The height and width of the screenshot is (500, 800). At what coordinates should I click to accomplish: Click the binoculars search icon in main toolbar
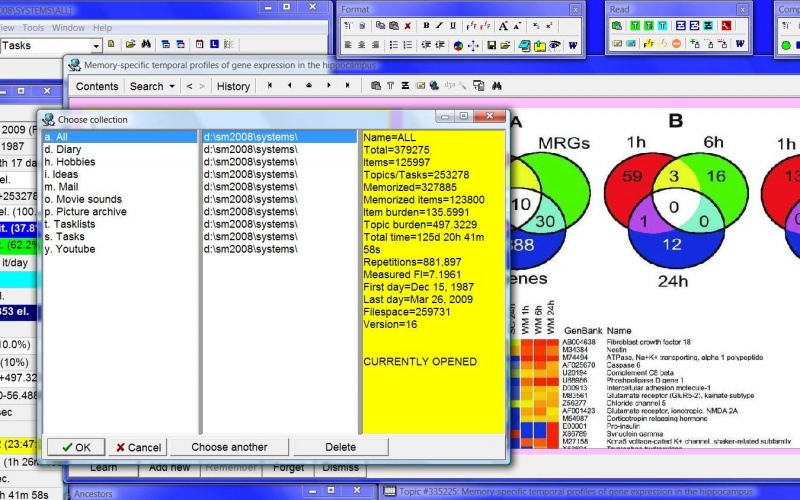point(145,45)
